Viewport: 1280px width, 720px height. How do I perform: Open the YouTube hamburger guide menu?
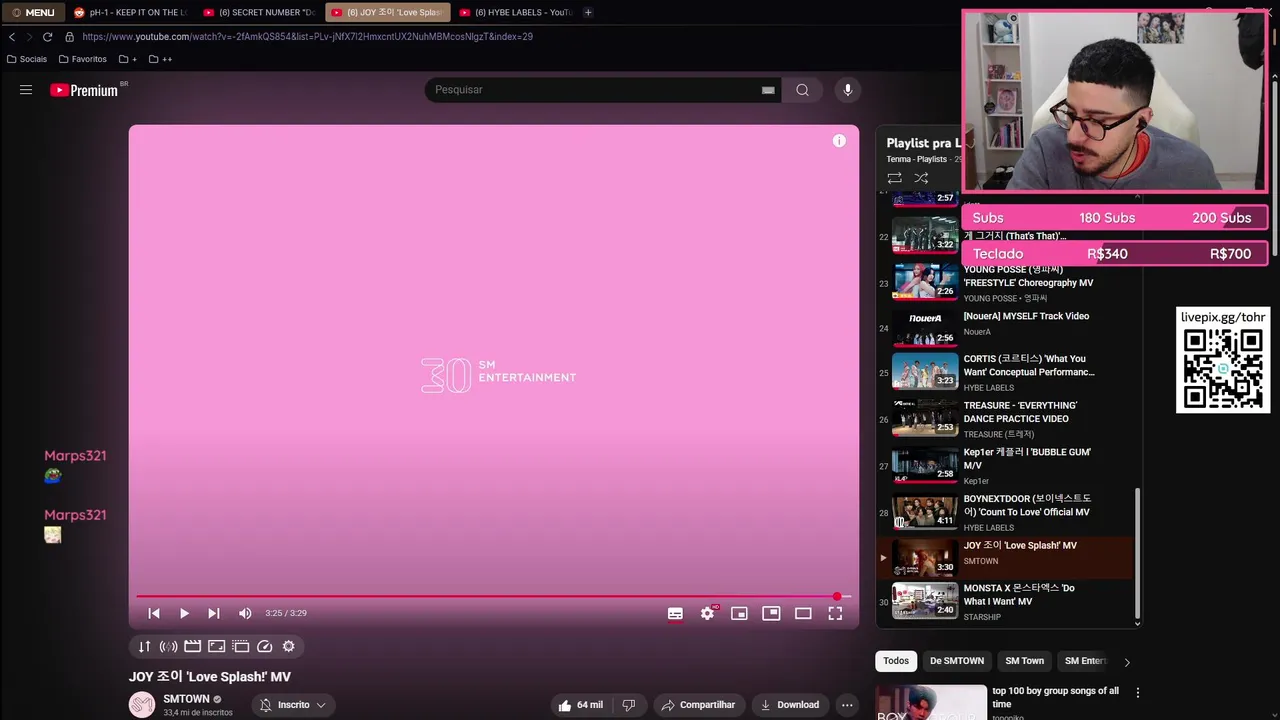click(x=26, y=90)
